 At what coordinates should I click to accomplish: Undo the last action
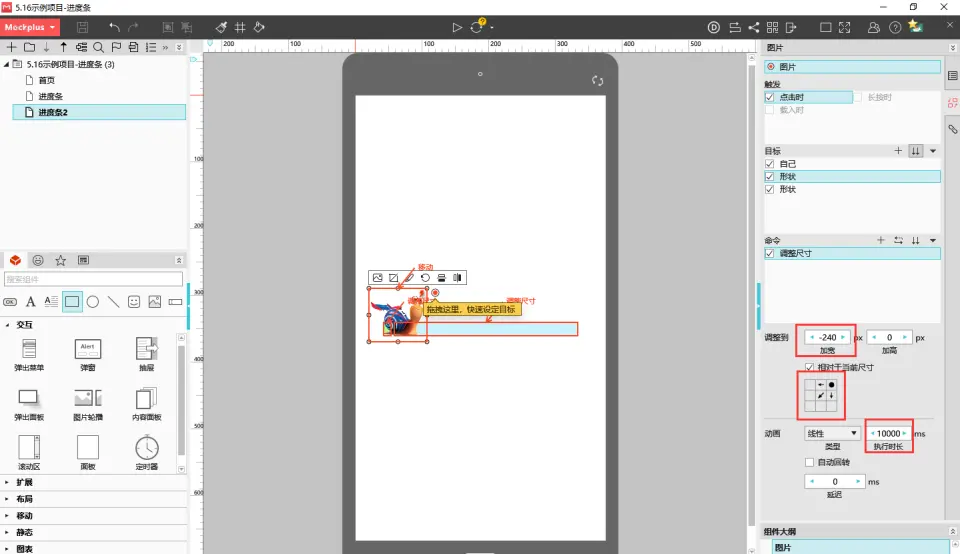pos(114,27)
